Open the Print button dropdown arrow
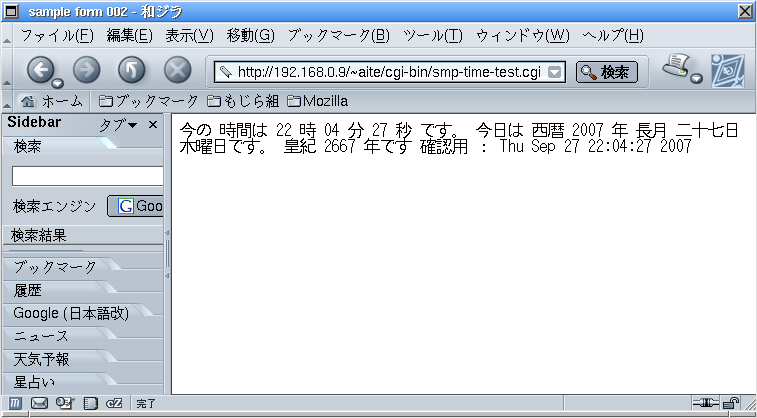 [696, 79]
